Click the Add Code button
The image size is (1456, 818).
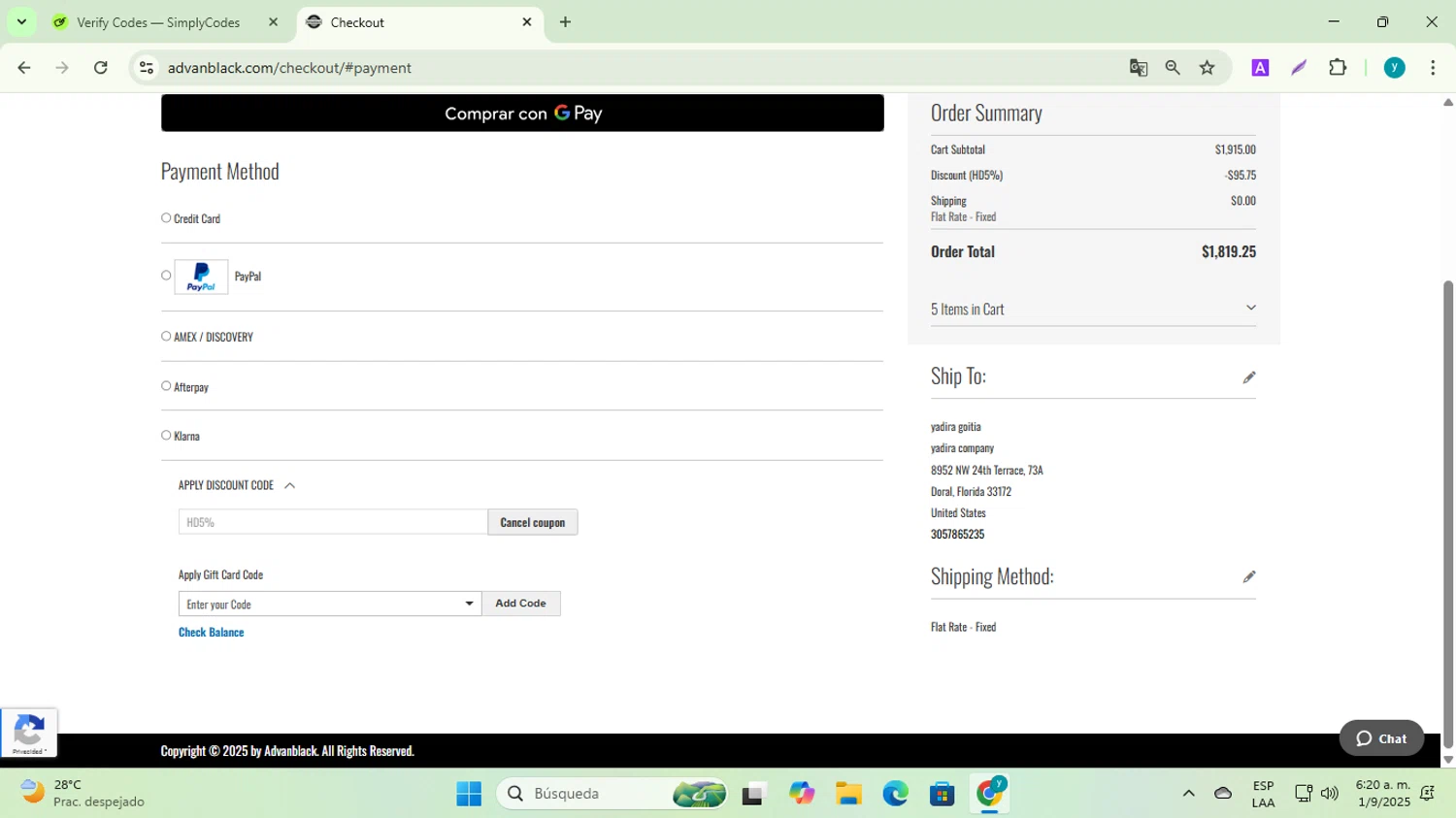tap(520, 604)
